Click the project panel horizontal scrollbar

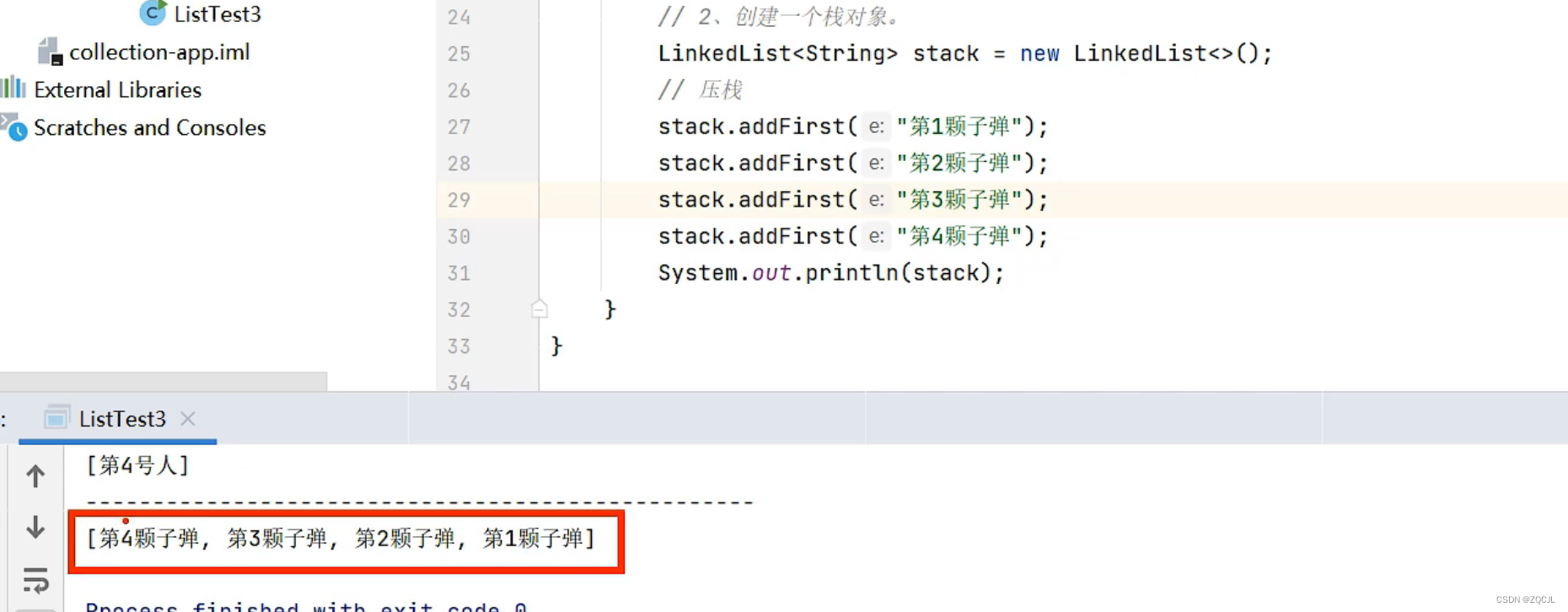tap(164, 381)
